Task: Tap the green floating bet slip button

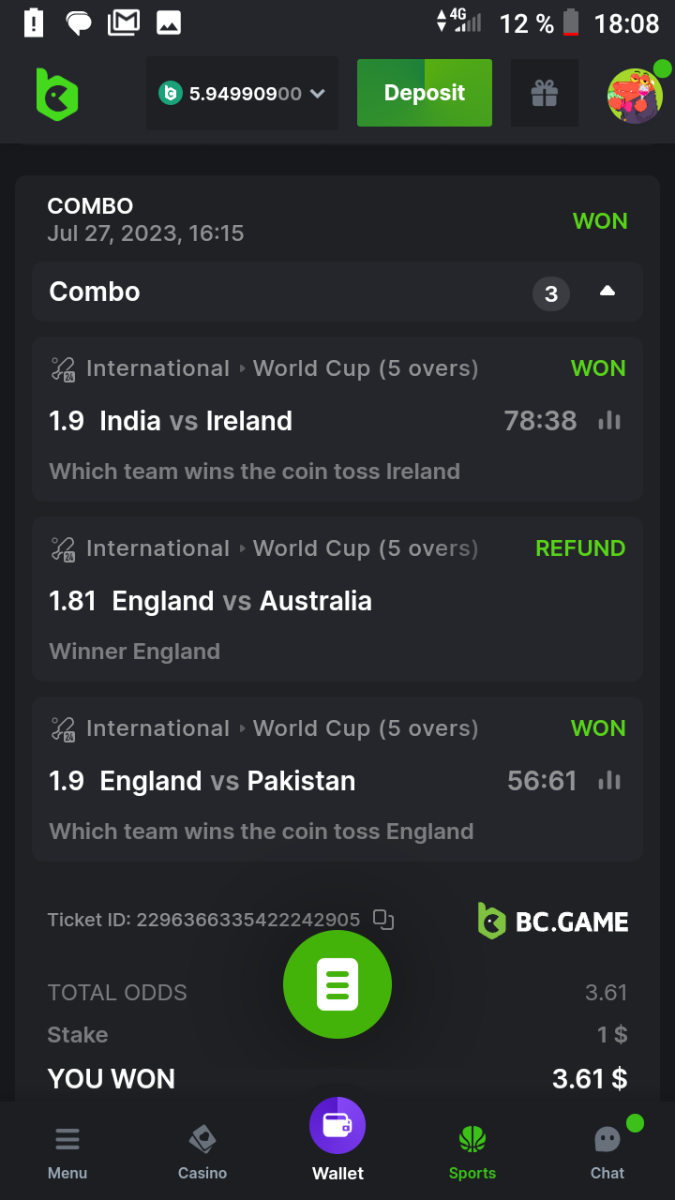Action: click(337, 985)
